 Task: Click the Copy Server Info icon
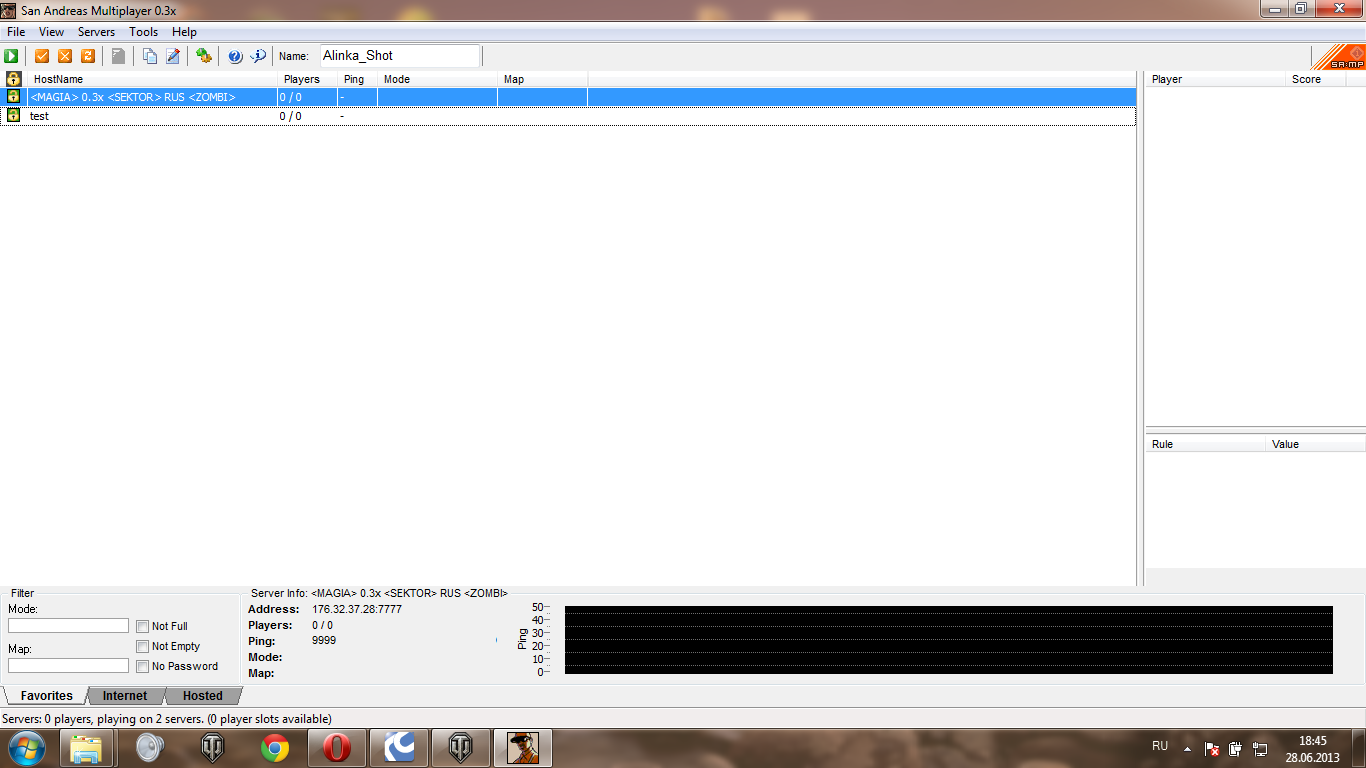[x=150, y=56]
